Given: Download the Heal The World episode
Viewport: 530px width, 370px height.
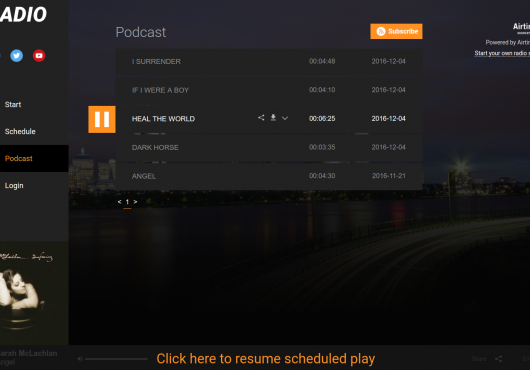Looking at the screenshot, I should 273,118.
